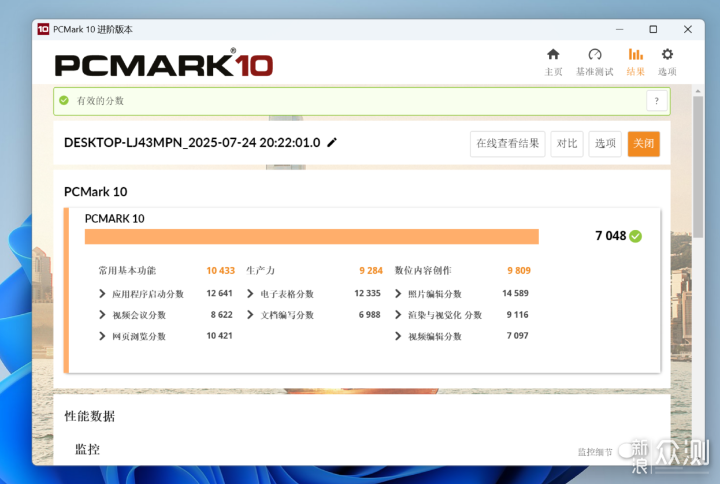Click the 数位内容创作 label
Viewport: 720px width, 484px height.
(423, 270)
